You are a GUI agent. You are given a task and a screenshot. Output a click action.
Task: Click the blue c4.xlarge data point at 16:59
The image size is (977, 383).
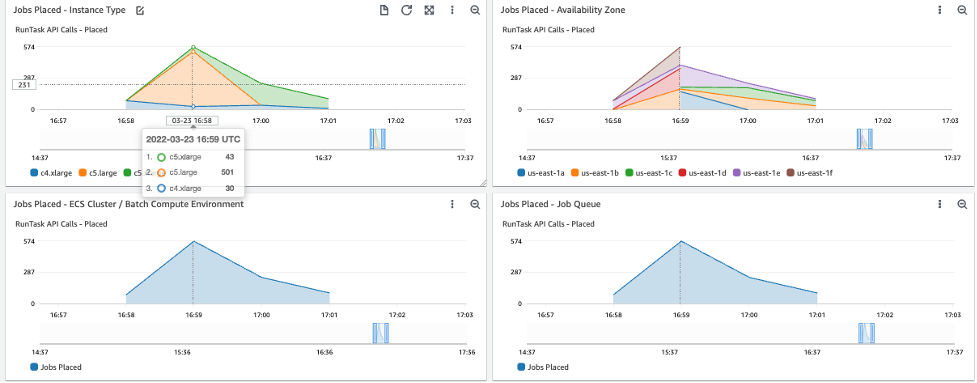click(193, 106)
